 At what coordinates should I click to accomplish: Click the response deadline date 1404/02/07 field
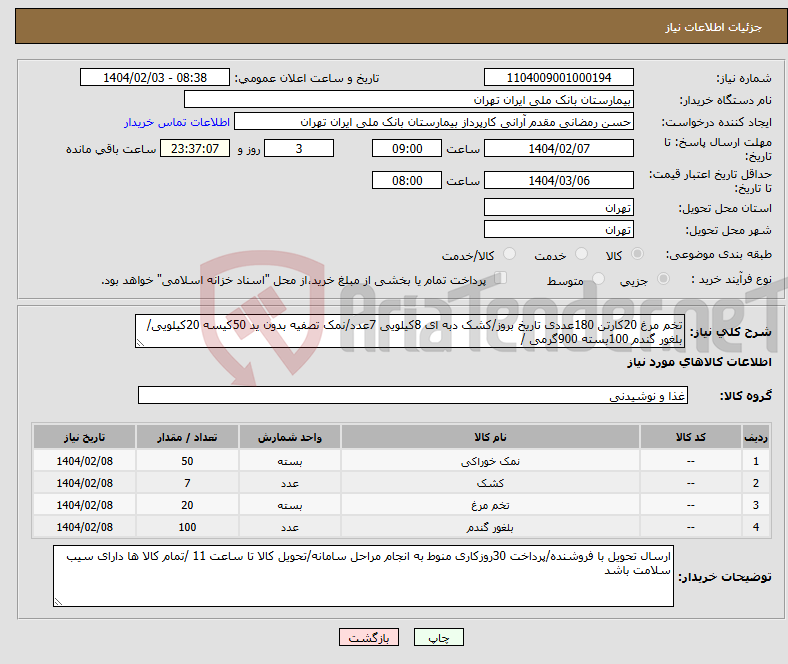(558, 148)
